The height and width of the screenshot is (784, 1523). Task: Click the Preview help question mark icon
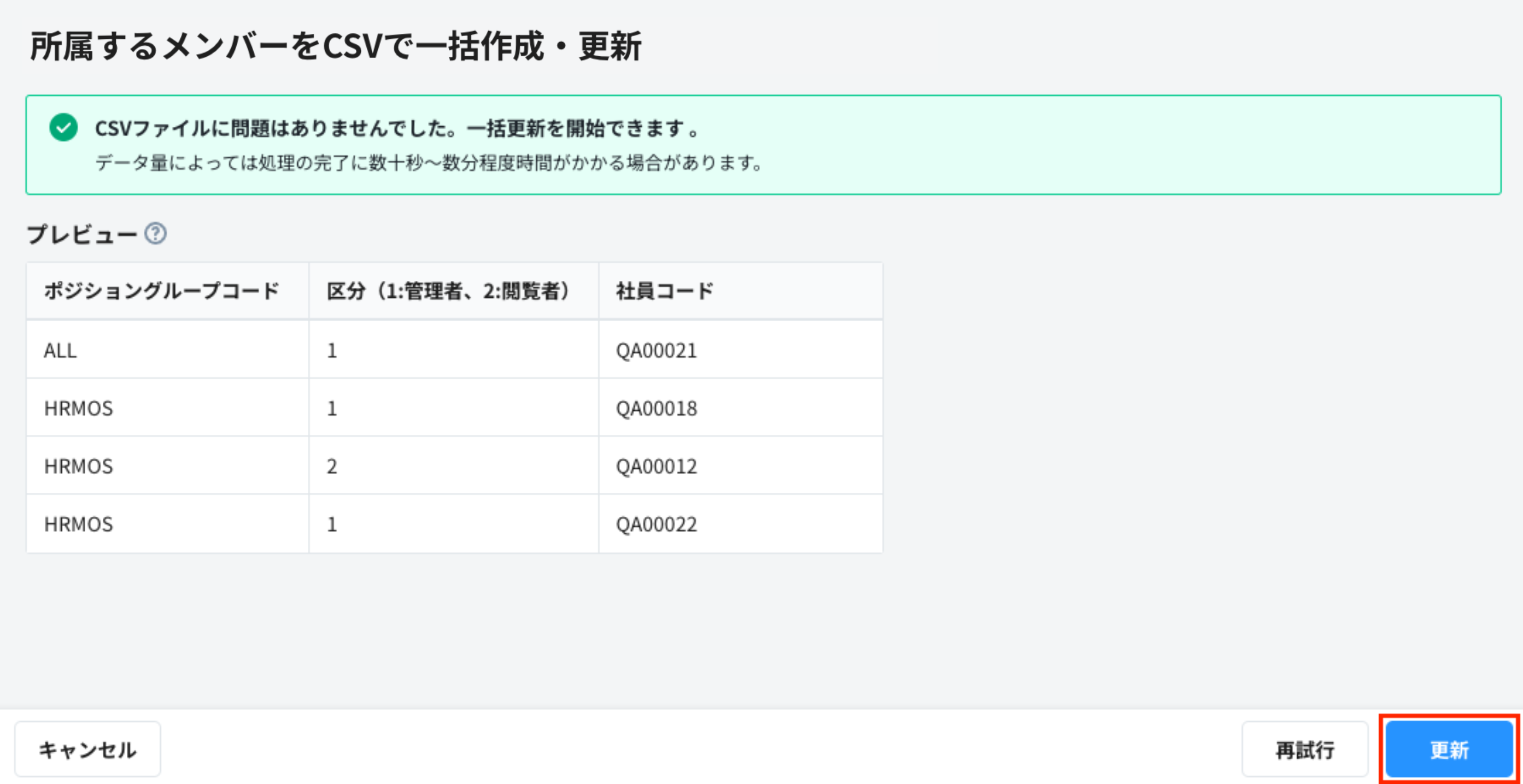[155, 234]
